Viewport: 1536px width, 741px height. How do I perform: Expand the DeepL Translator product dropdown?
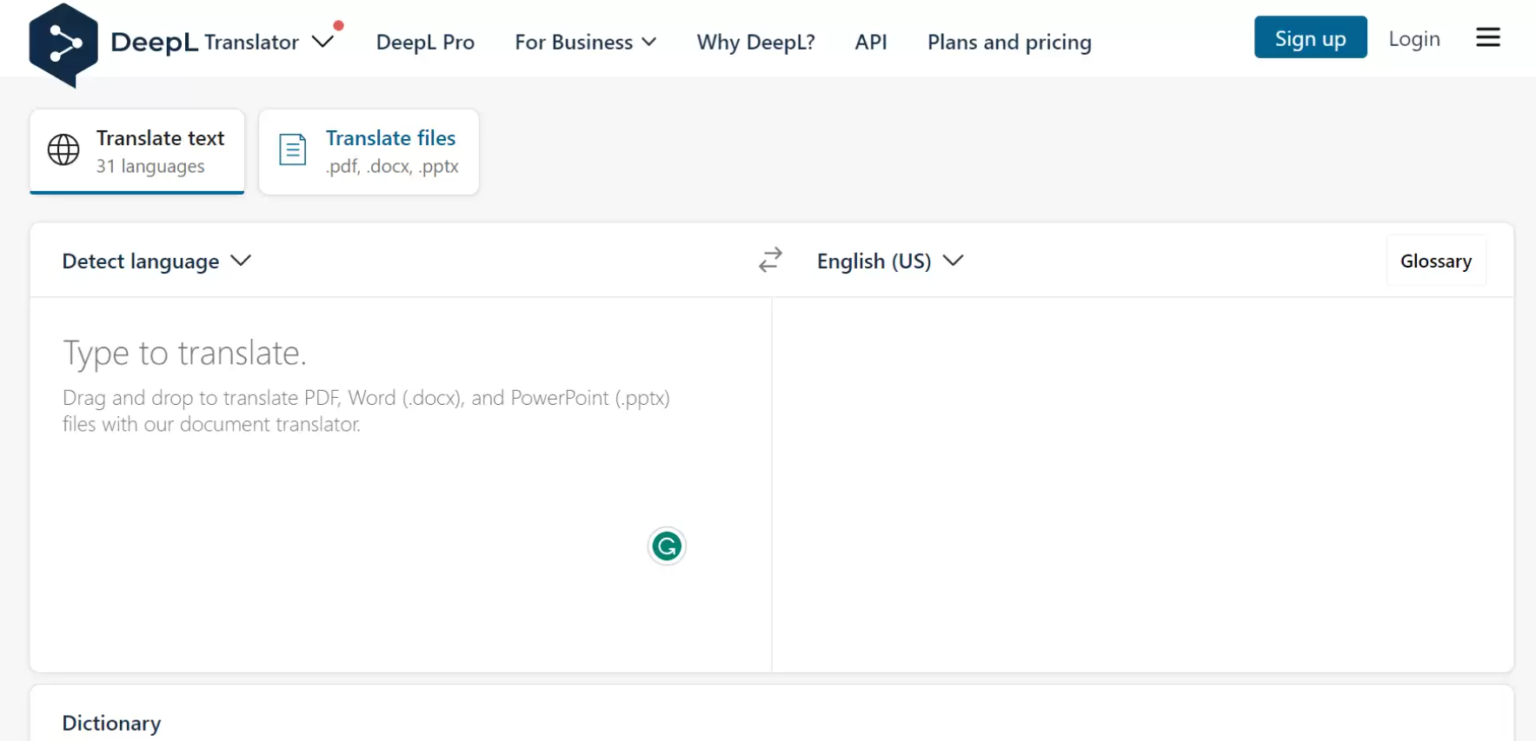point(322,42)
